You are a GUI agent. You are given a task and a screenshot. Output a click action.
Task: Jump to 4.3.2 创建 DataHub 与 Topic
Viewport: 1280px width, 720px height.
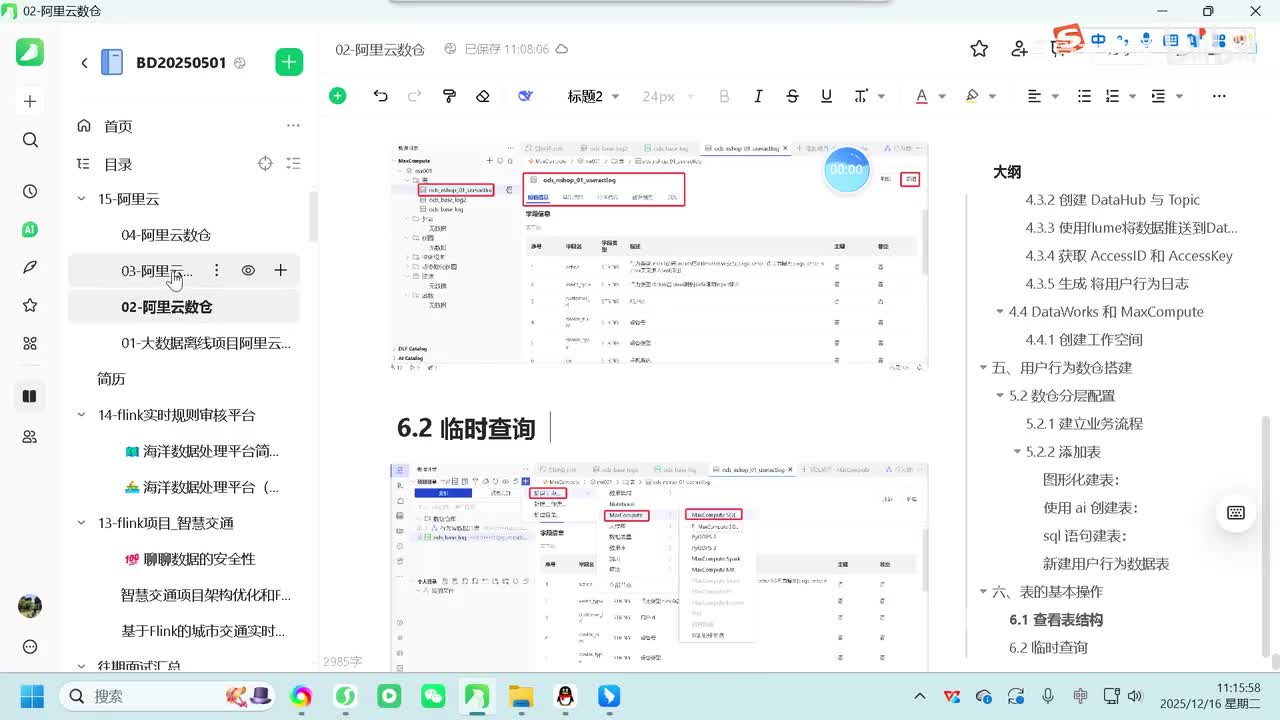1112,200
